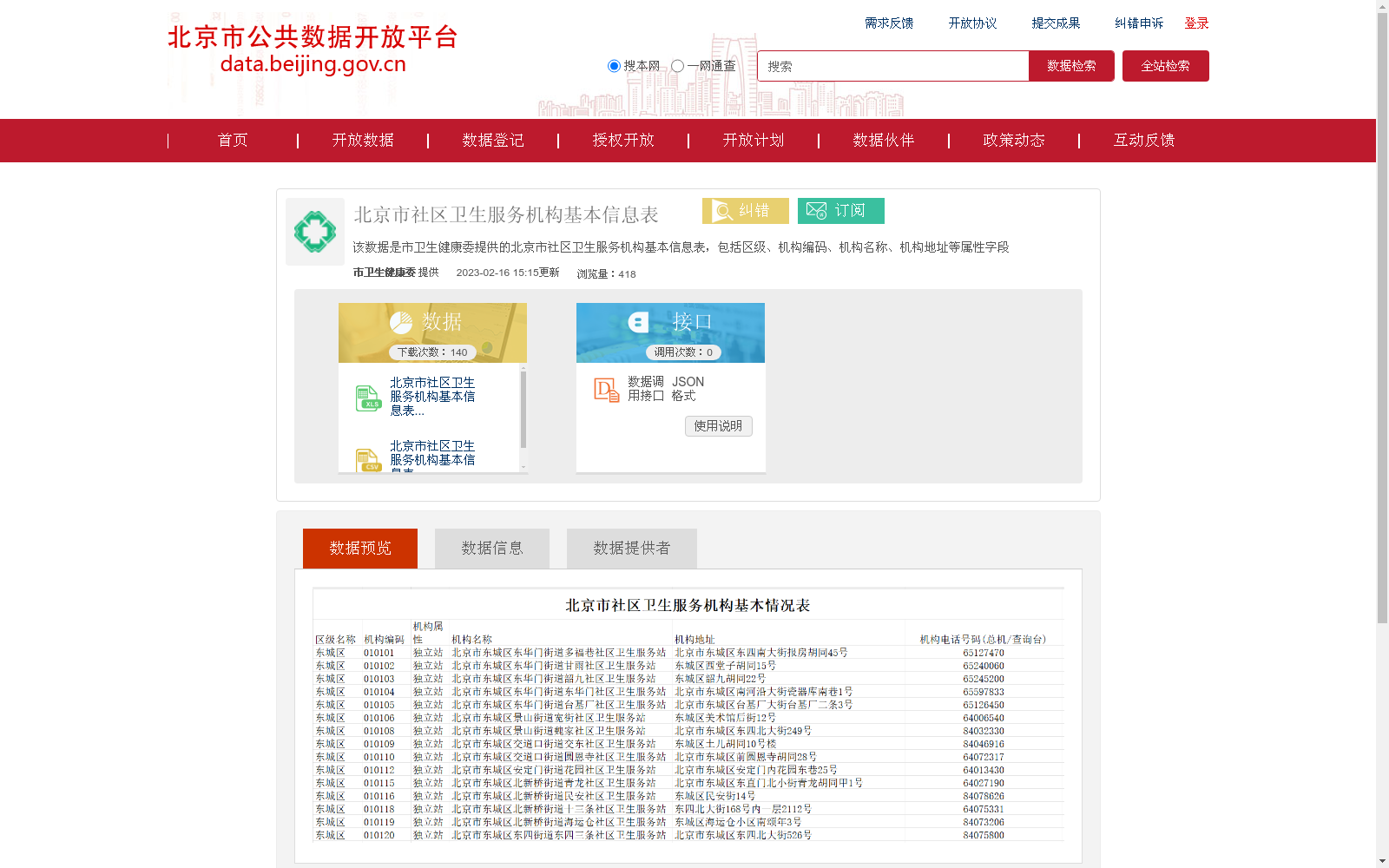Image resolution: width=1389 pixels, height=868 pixels.
Task: Click the CSV file icon
Action: [368, 460]
